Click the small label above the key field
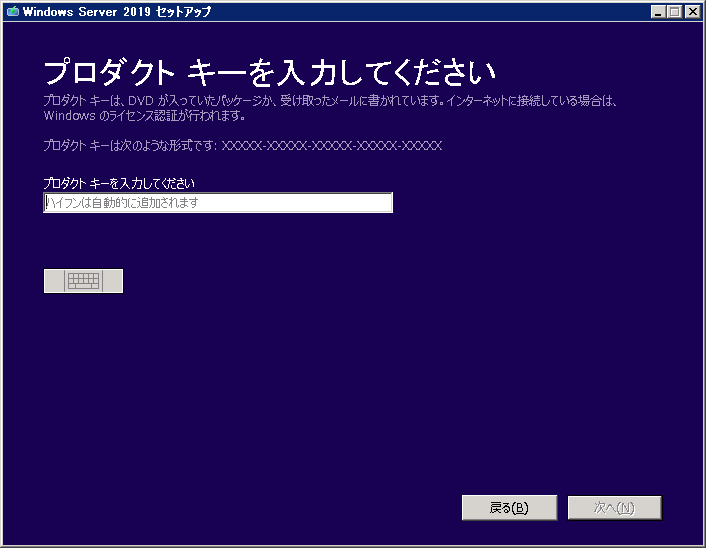The width and height of the screenshot is (706, 548). coord(119,183)
